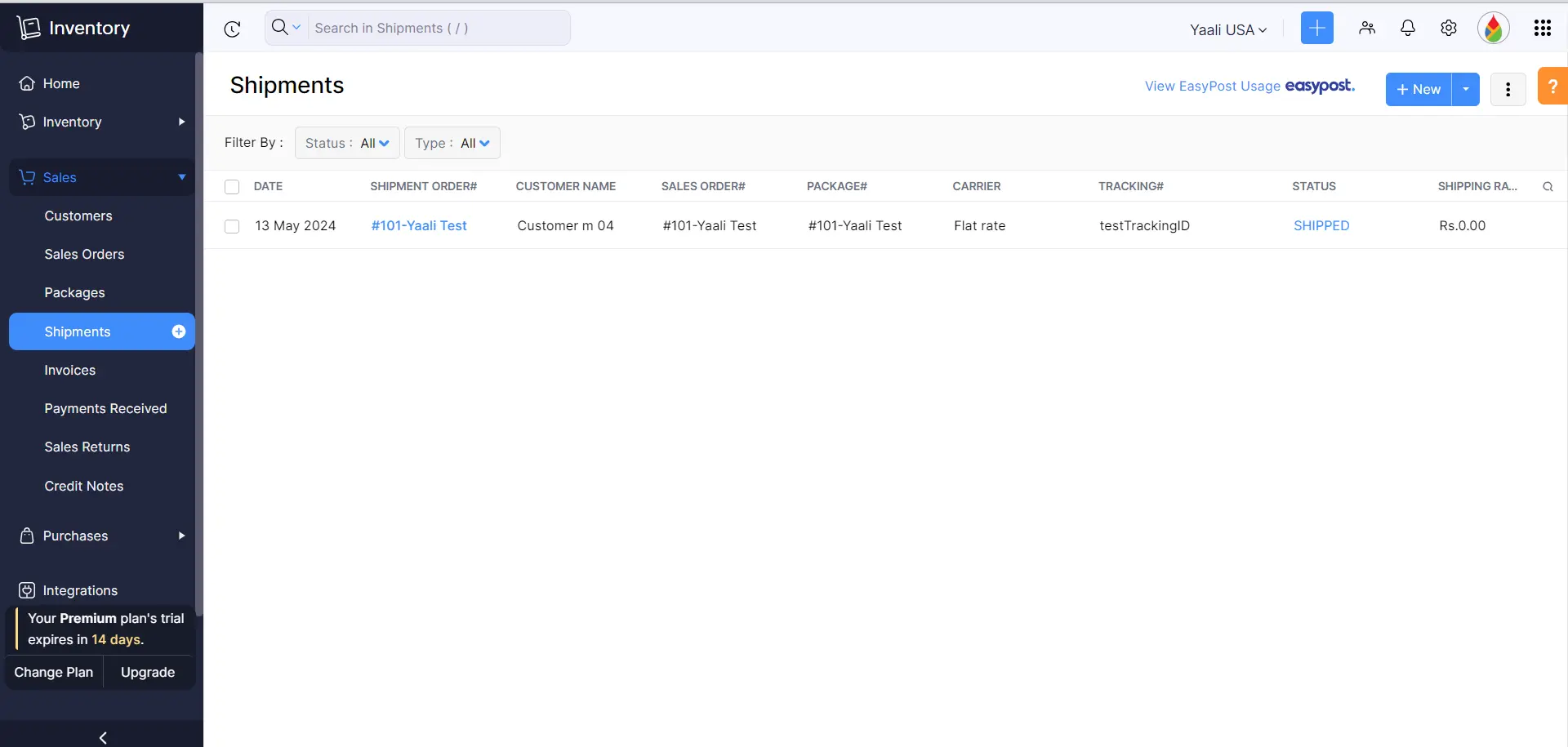Open the Yaali USA organization dropdown
The height and width of the screenshot is (747, 1568).
pos(1228,29)
